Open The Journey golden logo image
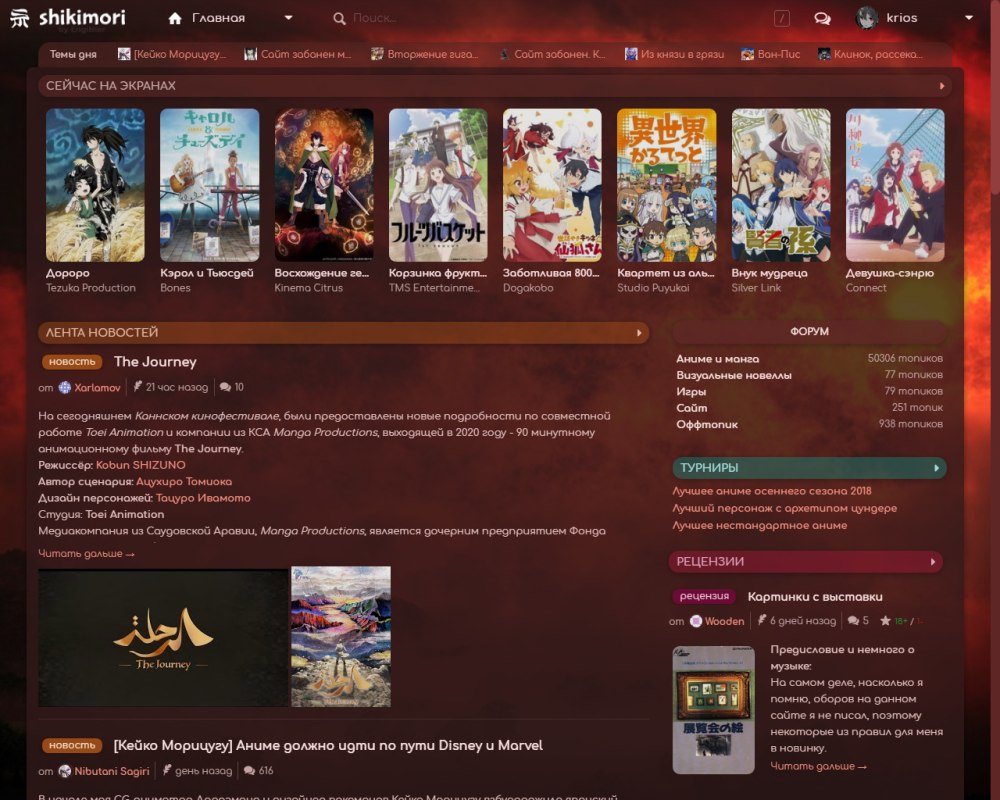The image size is (1000, 800). coord(163,637)
